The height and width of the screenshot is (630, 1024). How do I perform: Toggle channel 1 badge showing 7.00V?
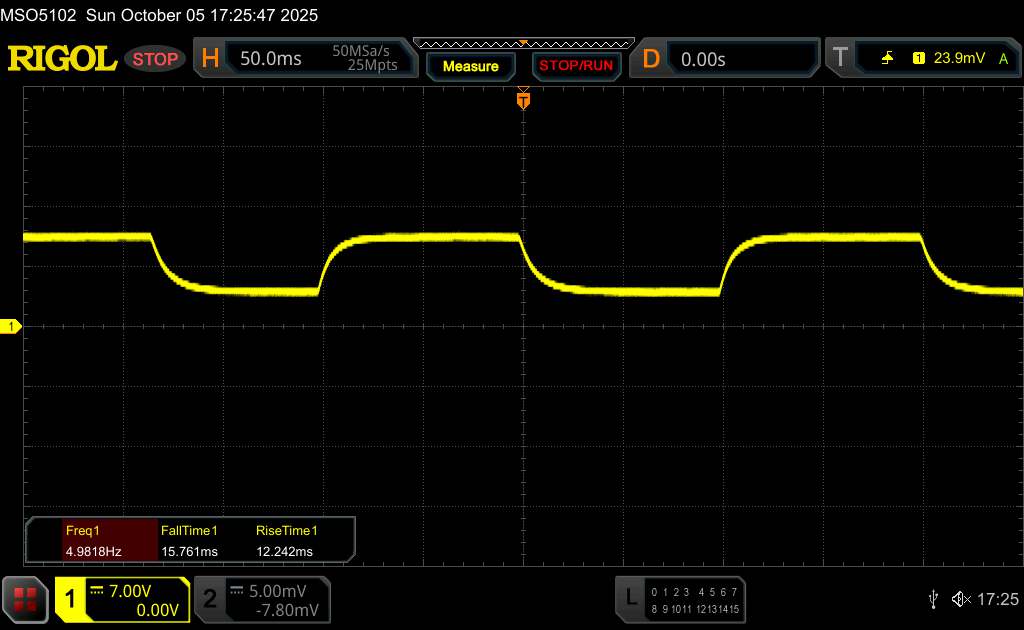[122, 599]
